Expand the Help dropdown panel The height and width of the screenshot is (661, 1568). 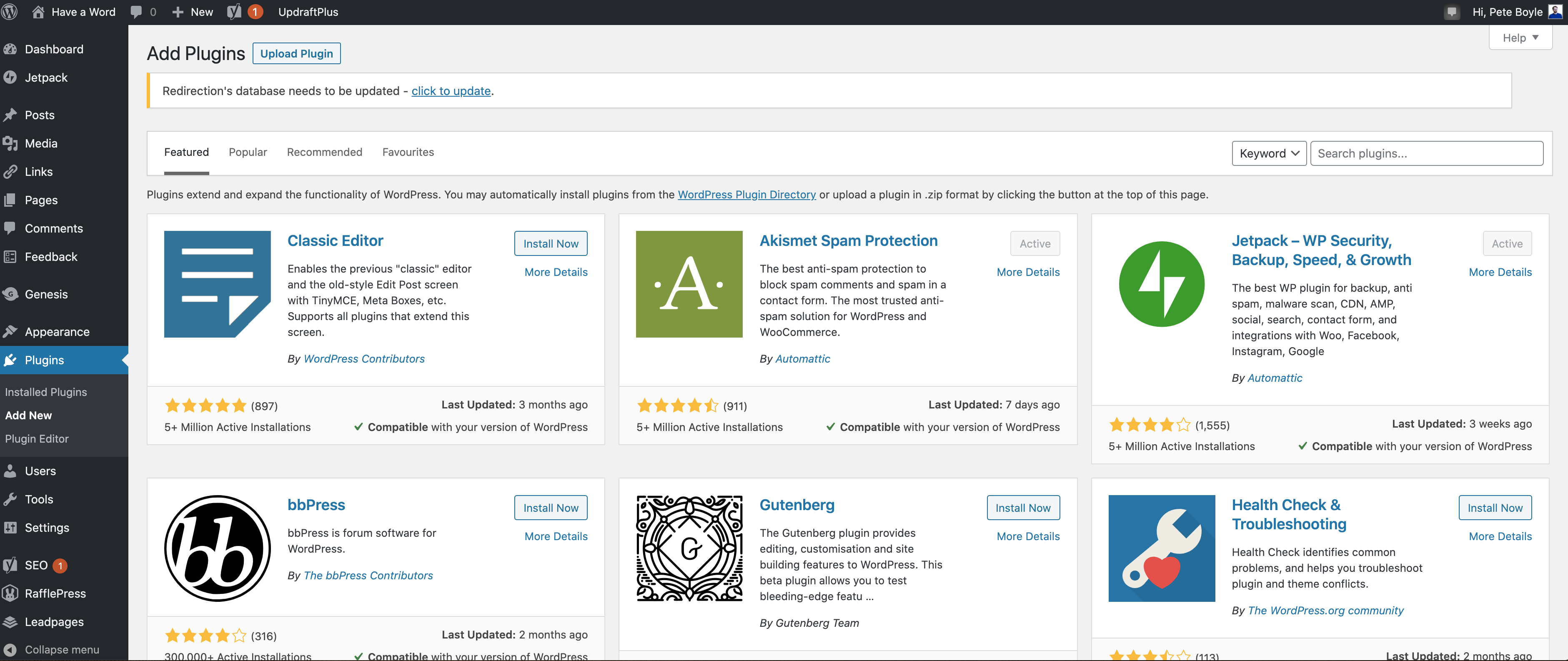coord(1520,38)
